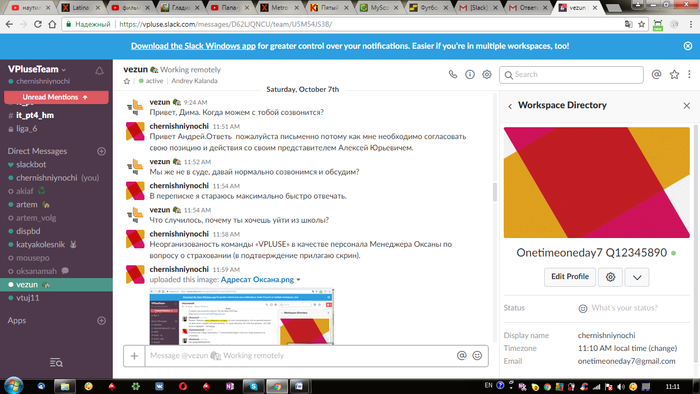This screenshot has height=394, width=700.
Task: Bookmark this page star icon
Action: [x=642, y=24]
